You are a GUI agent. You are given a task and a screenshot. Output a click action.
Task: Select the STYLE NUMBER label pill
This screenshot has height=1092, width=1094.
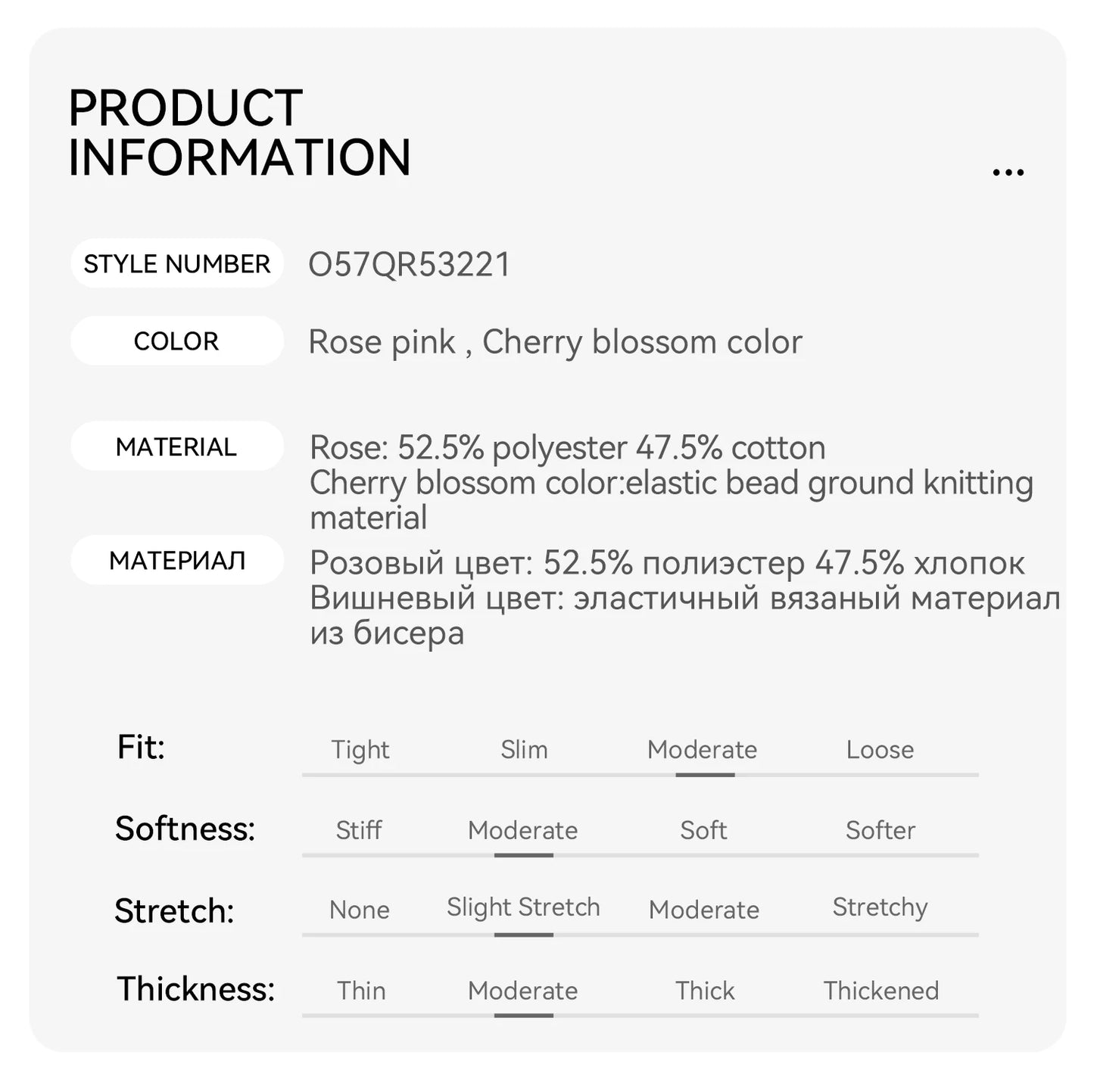click(x=177, y=263)
